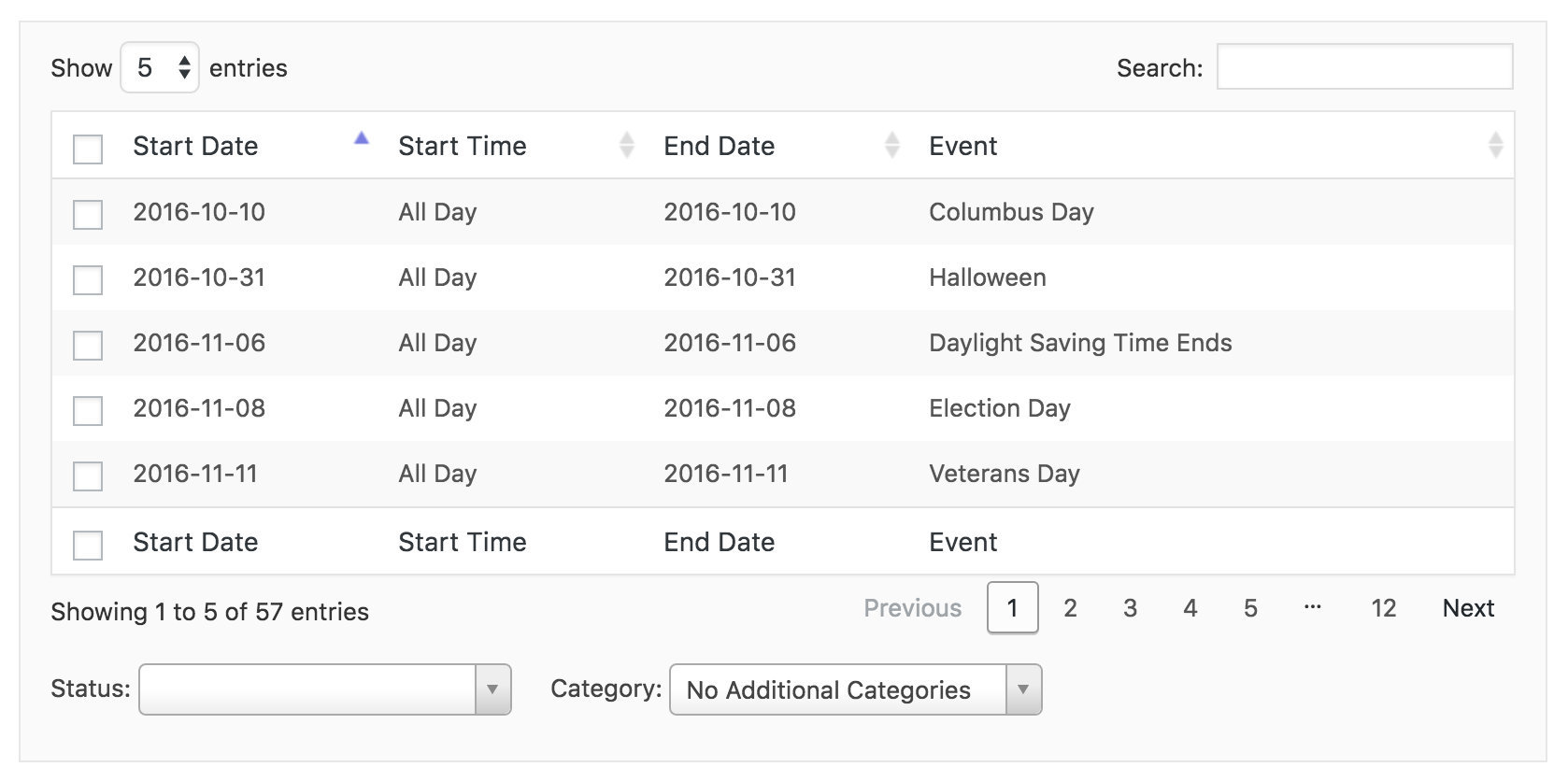
Task: Sort ascending via the Start Date blue triangle
Action: (362, 138)
